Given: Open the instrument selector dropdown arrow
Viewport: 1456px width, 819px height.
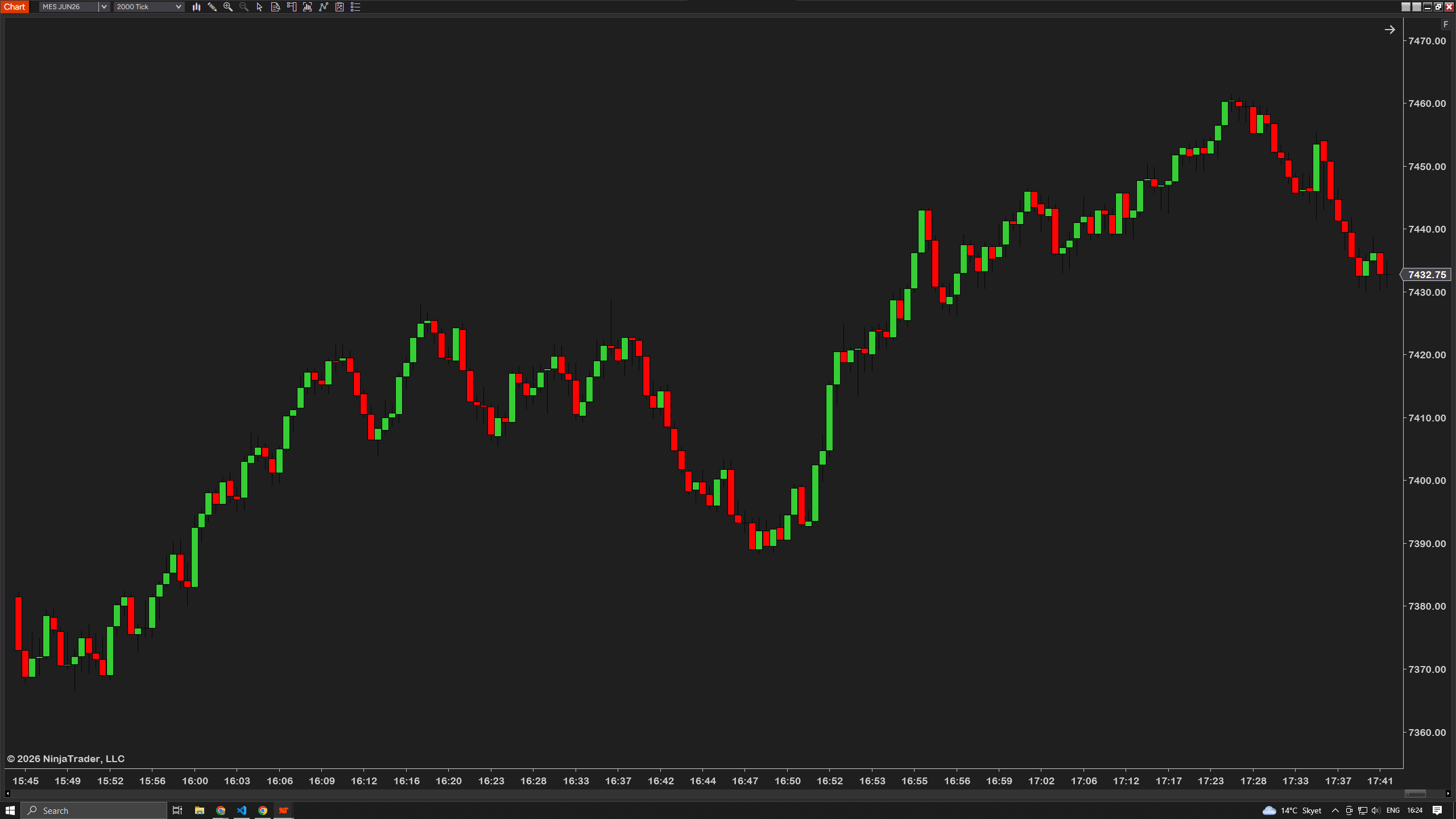Looking at the screenshot, I should (104, 7).
